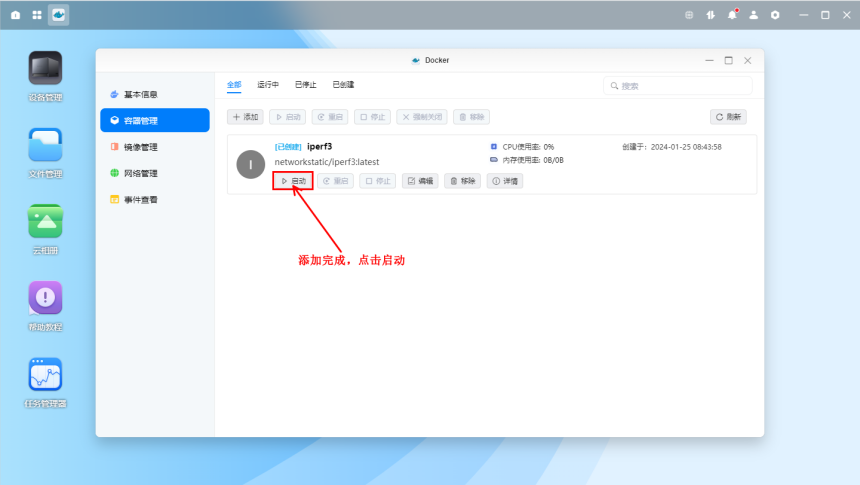Screen dimensions: 860x485
Task: Click the 强制关闭 force close button
Action: [422, 117]
